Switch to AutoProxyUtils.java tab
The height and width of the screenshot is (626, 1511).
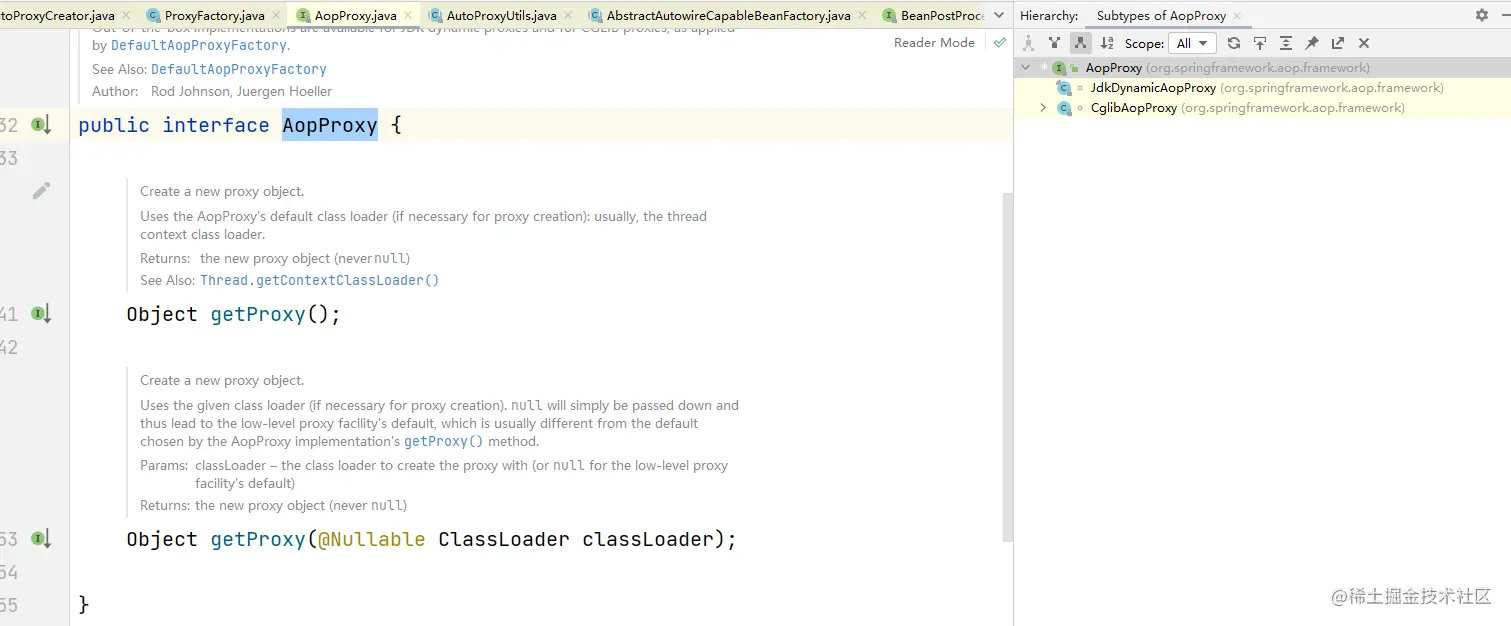501,15
